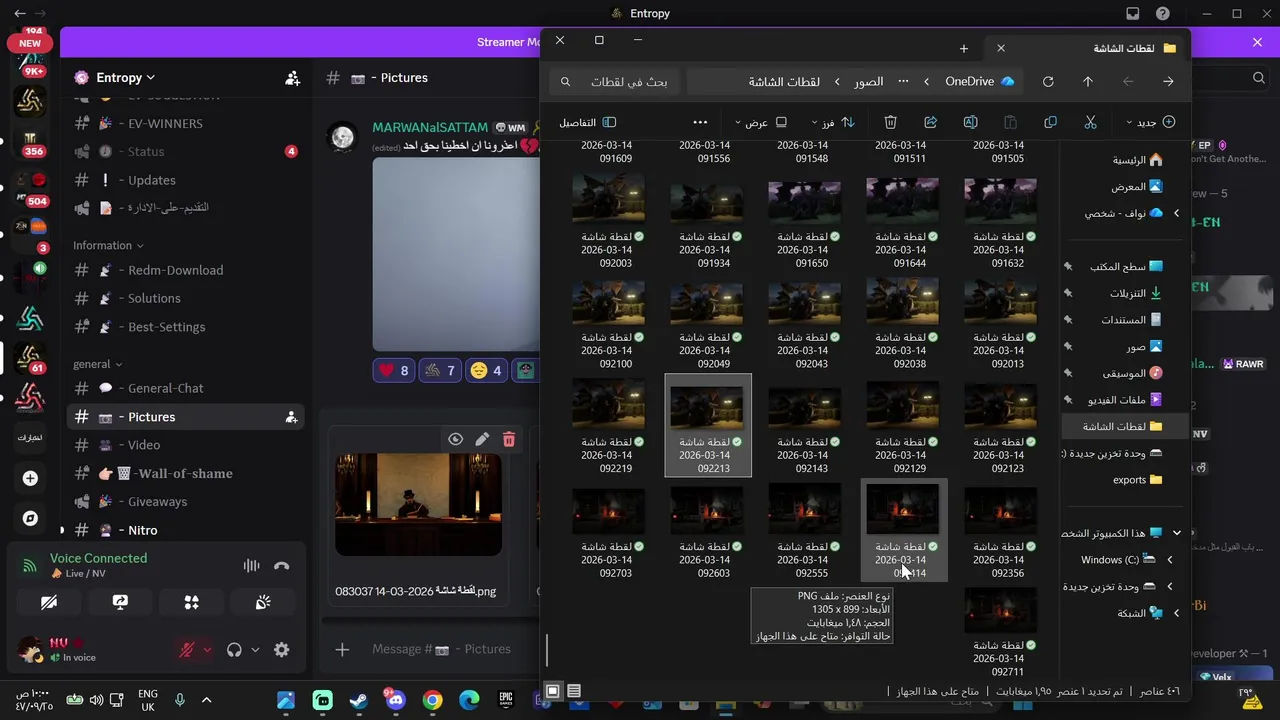Open the General-Chat channel
The width and height of the screenshot is (1280, 720).
tap(186, 388)
